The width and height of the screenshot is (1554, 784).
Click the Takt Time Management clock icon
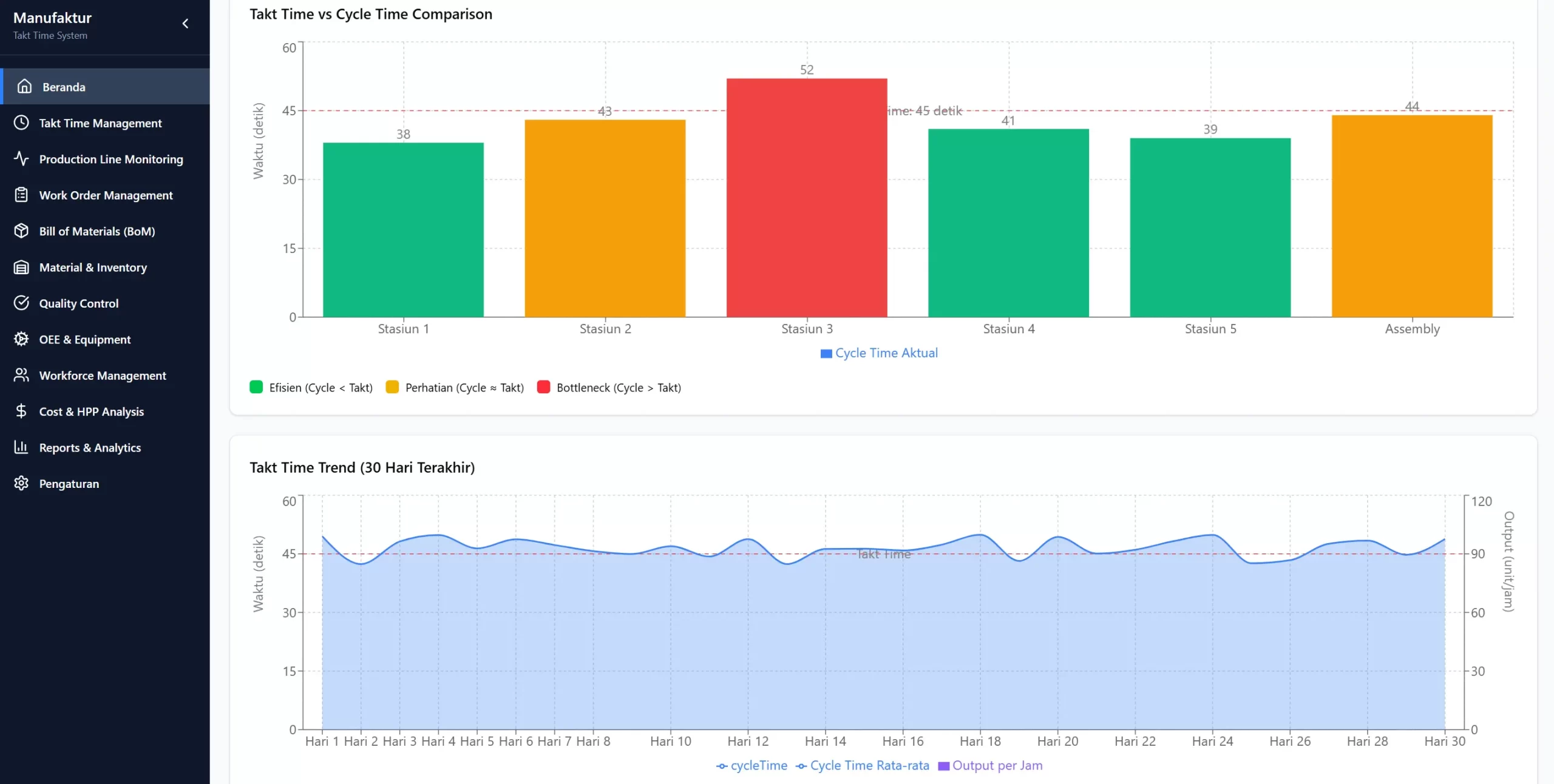pyautogui.click(x=21, y=123)
